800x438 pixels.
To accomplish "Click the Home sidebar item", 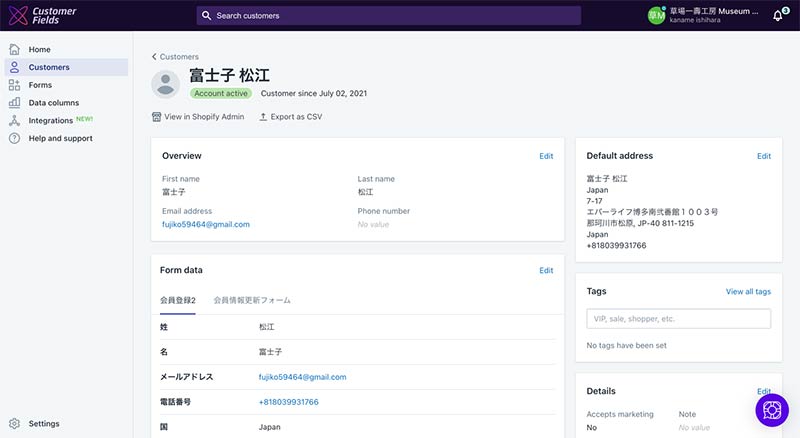I will [x=39, y=49].
